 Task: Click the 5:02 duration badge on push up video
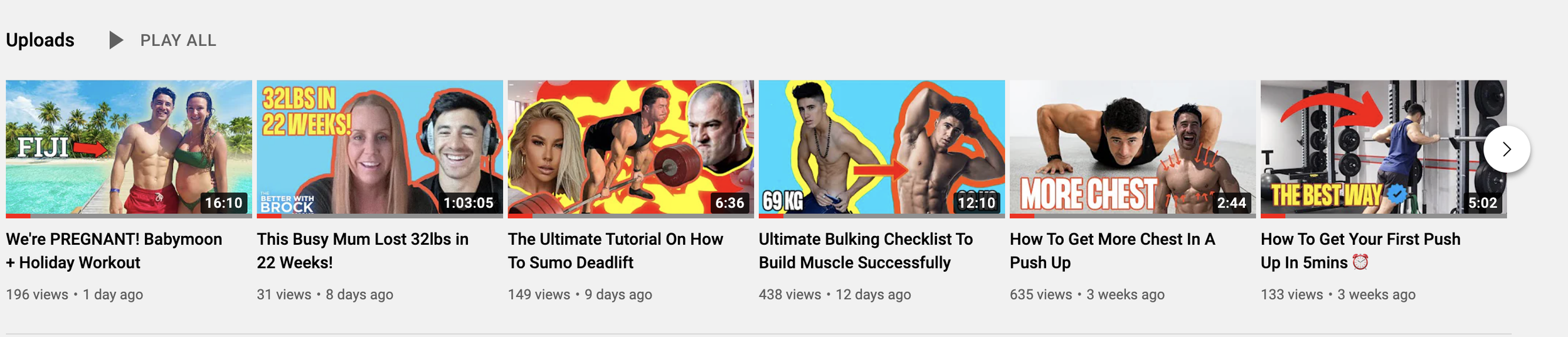1483,203
